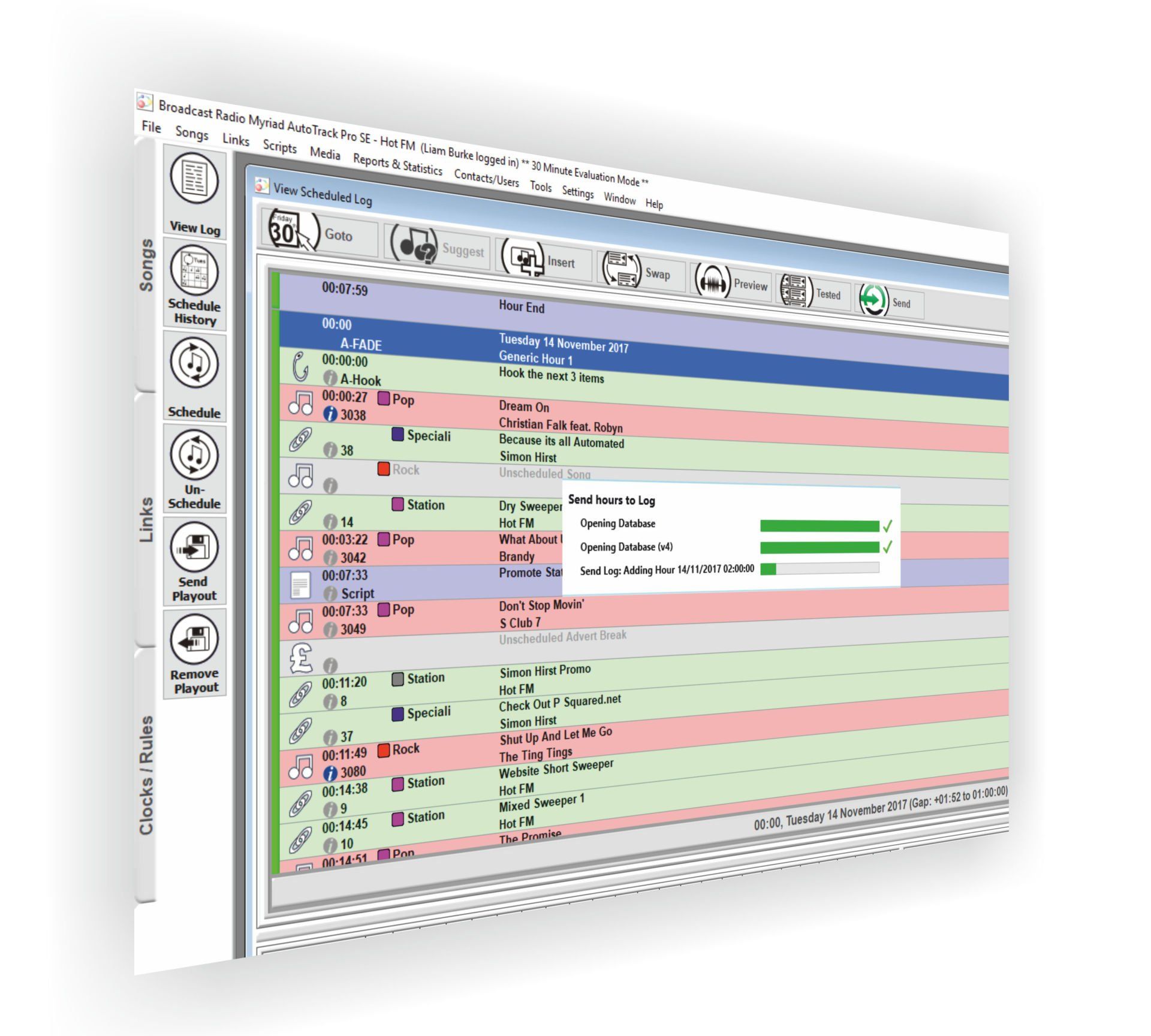Click the music note icon on Unscheduled Song row
Image resolution: width=1151 pixels, height=1036 pixels.
[300, 475]
